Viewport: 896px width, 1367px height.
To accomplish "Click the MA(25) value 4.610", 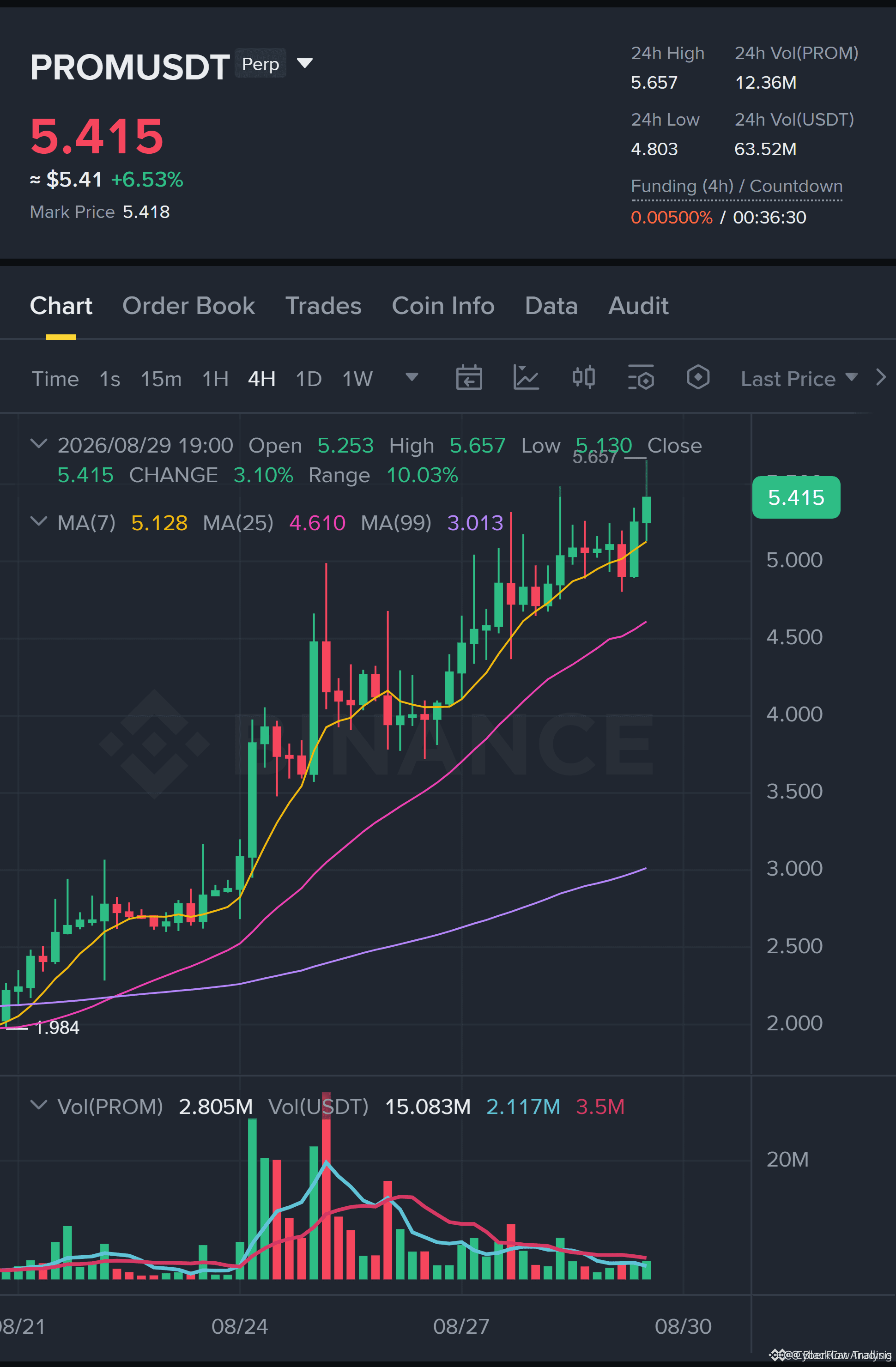I will tap(317, 523).
